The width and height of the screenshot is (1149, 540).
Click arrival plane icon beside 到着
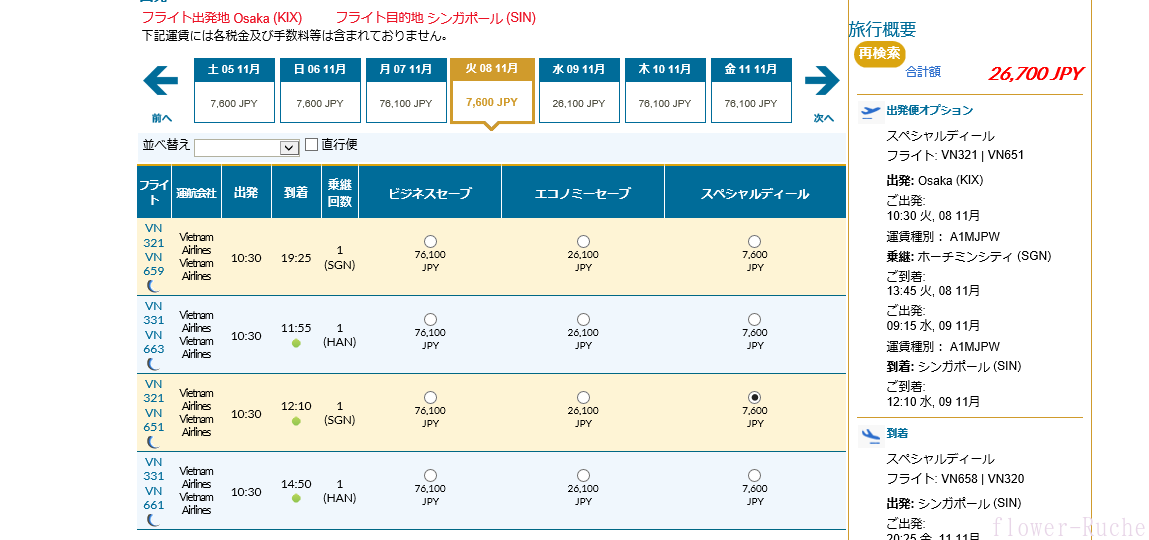click(870, 435)
